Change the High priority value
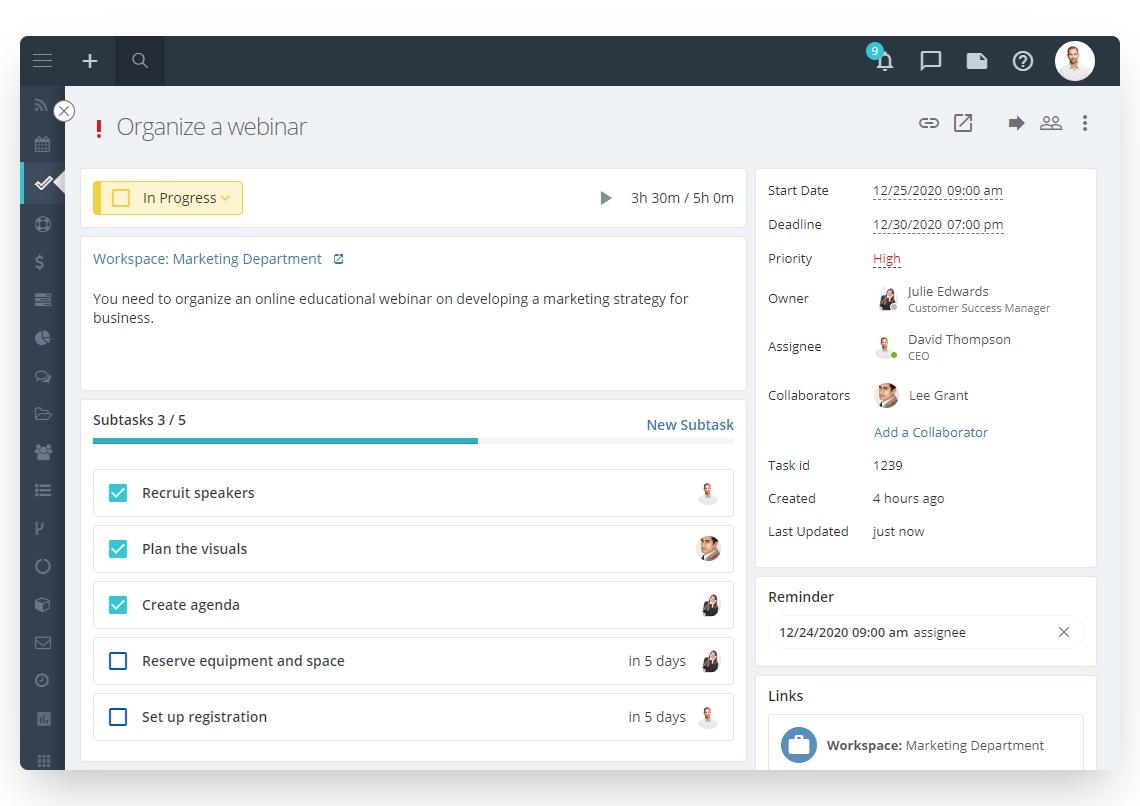 coord(886,259)
